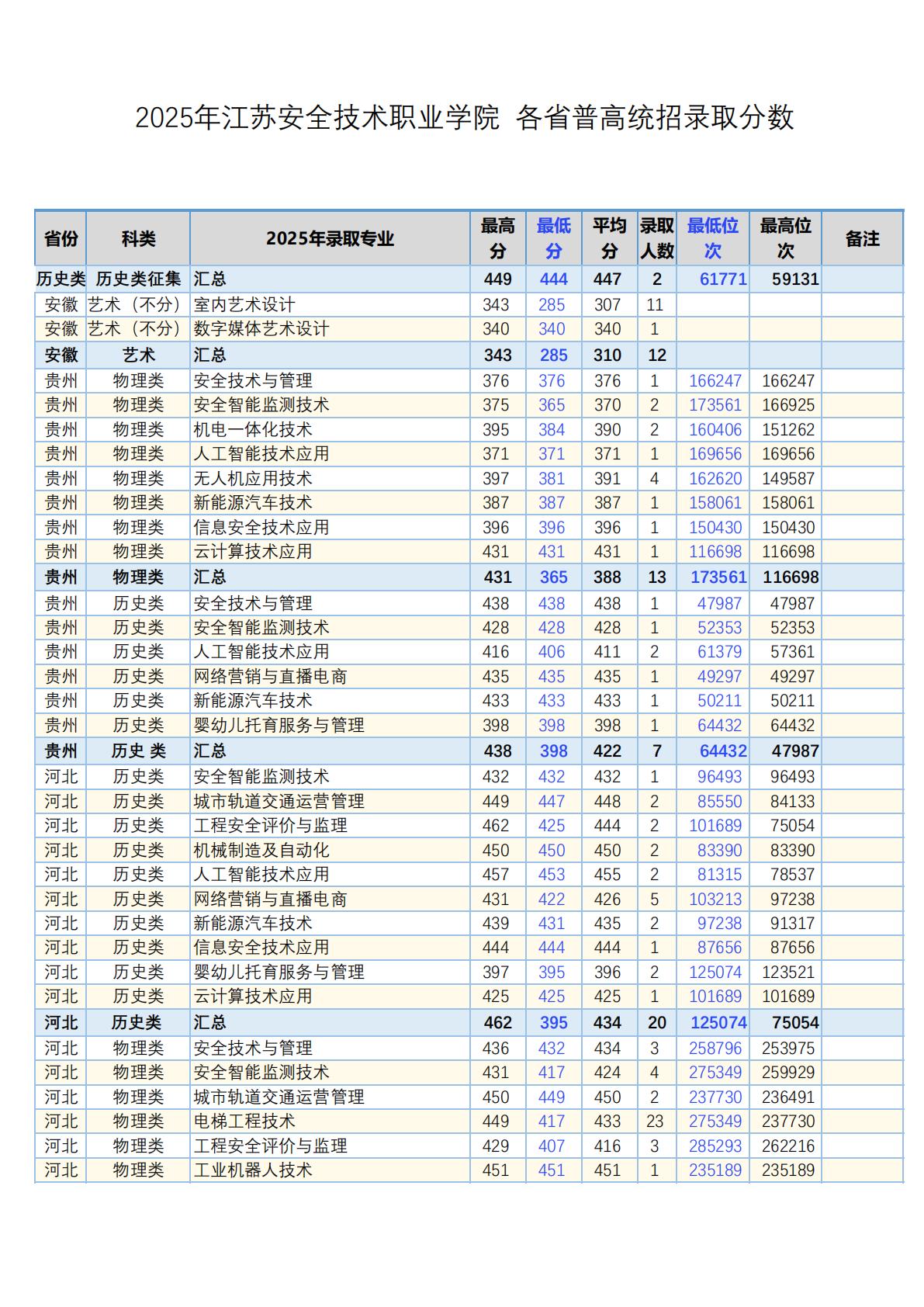Click the rank value 259929
The width and height of the screenshot is (924, 1307).
pyautogui.click(x=788, y=1072)
